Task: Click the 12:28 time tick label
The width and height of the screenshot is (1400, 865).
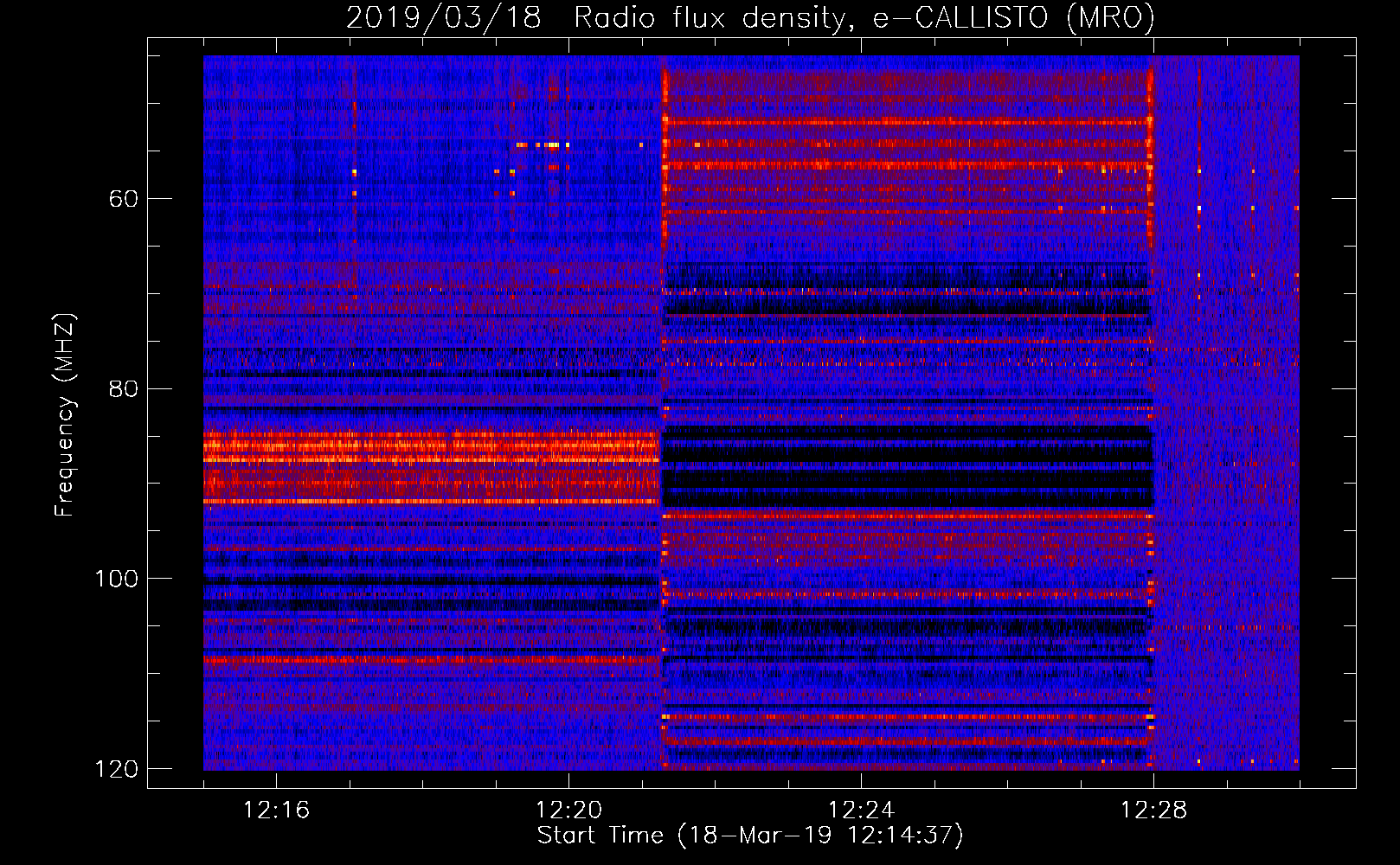Action: (1153, 811)
